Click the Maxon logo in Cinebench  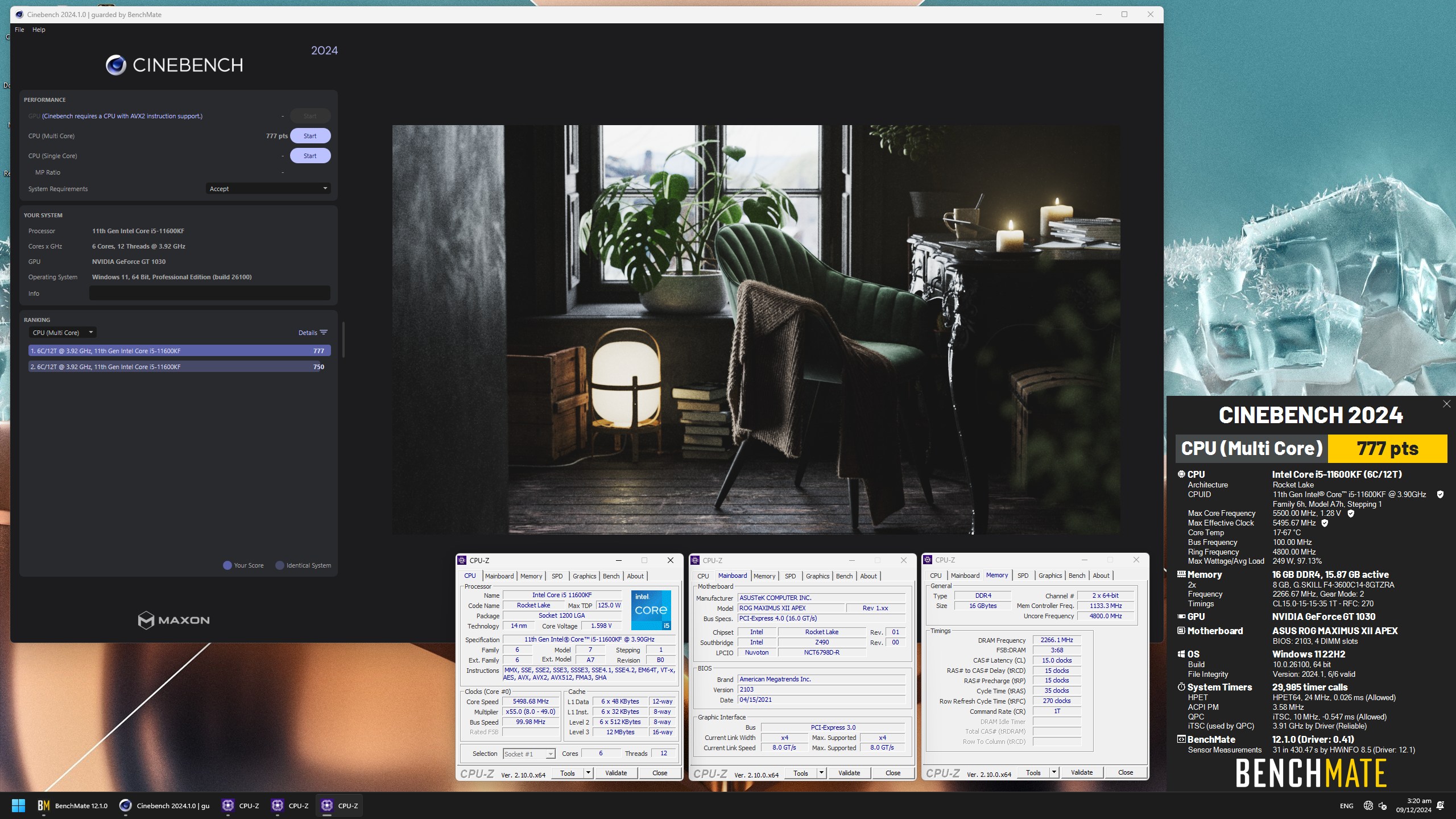tap(173, 620)
